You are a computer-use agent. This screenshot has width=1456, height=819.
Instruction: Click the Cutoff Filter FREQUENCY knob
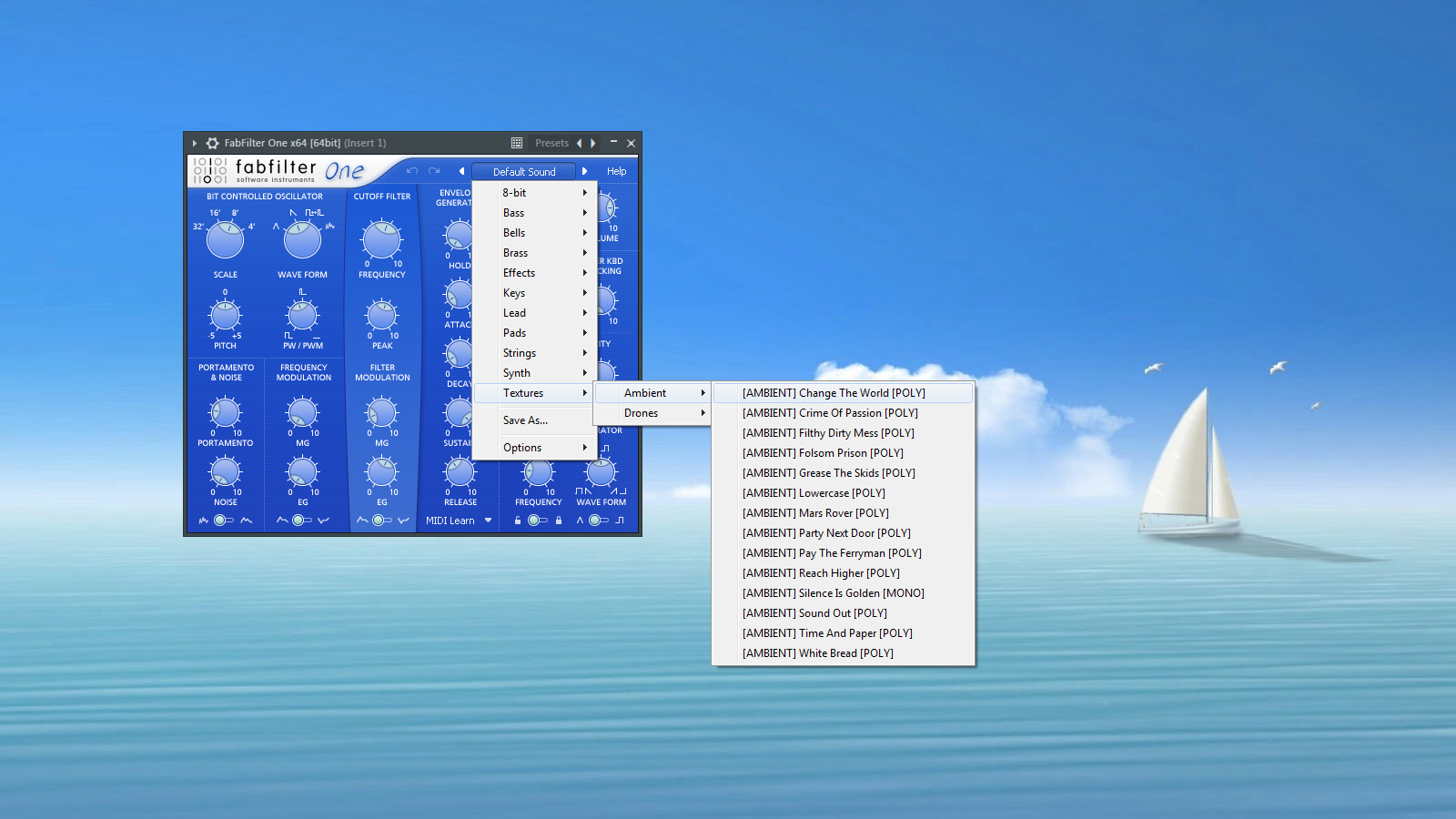point(381,240)
